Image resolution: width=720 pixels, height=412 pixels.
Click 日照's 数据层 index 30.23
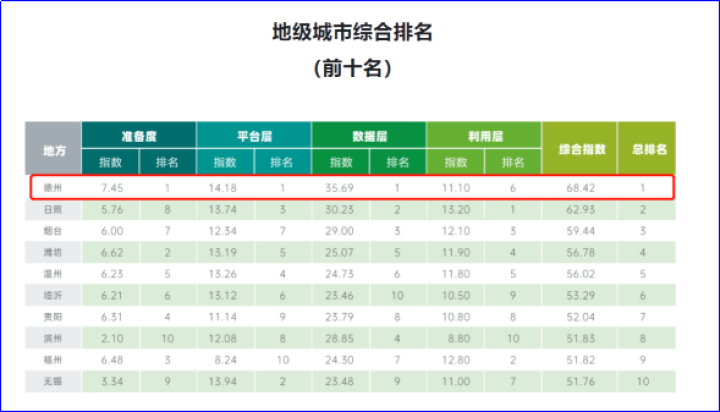[x=339, y=209]
